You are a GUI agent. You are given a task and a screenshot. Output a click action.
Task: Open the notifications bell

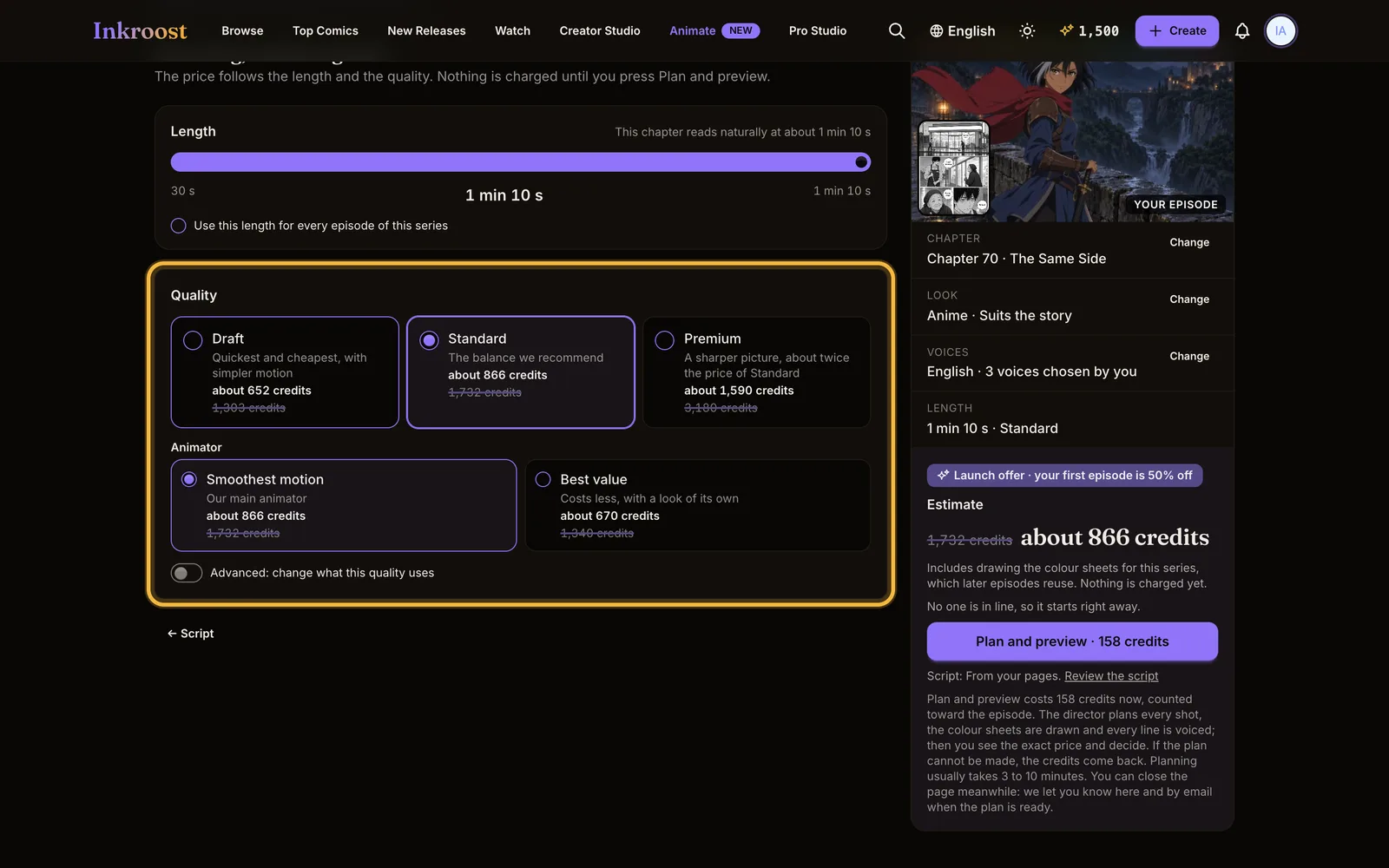(x=1242, y=30)
